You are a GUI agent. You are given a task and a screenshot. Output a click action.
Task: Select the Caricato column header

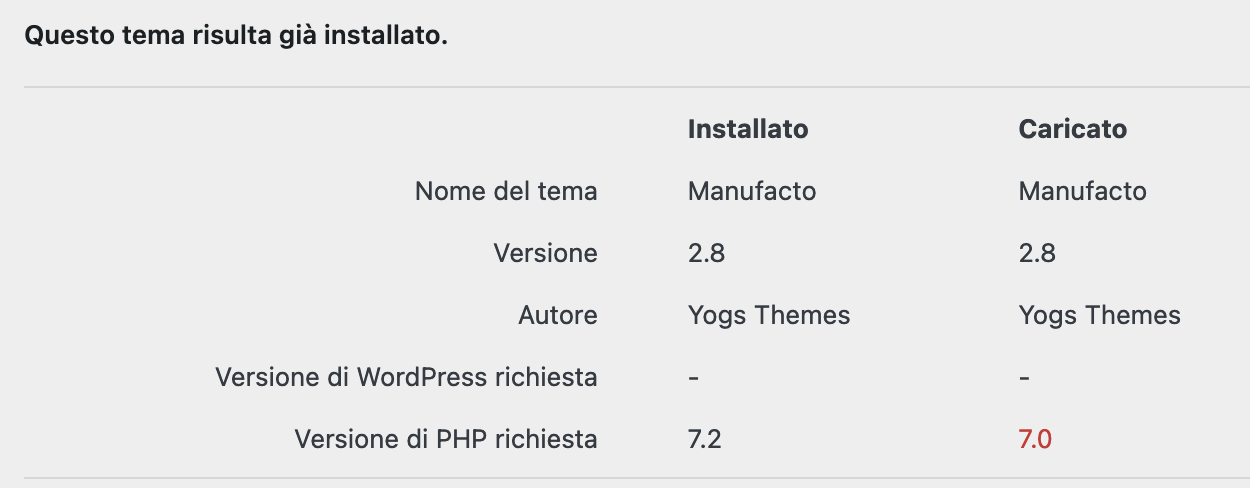click(x=1073, y=129)
